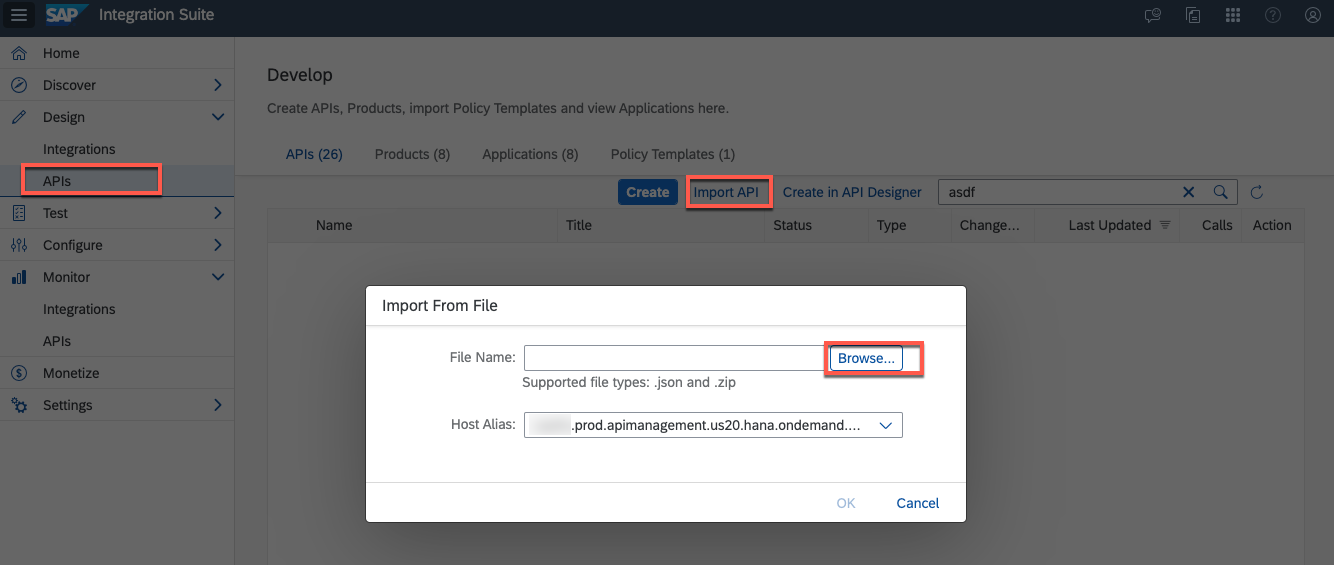Viewport: 1334px width, 565px height.
Task: Expand the Discover menu chevron
Action: 218,85
